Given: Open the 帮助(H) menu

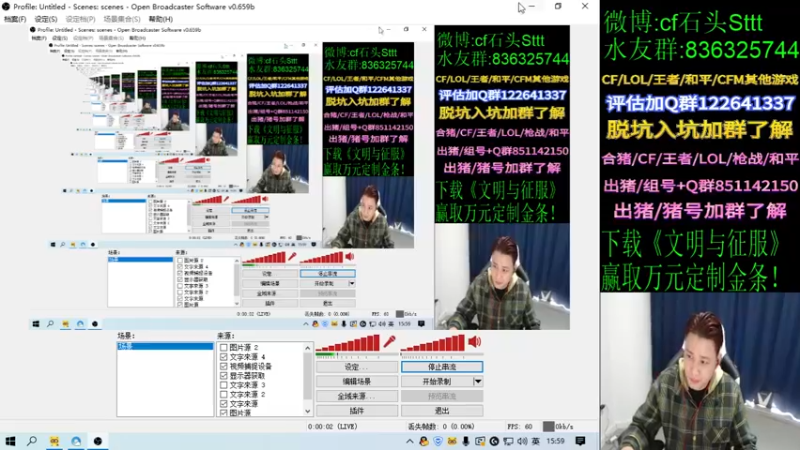Looking at the screenshot, I should click(x=161, y=19).
